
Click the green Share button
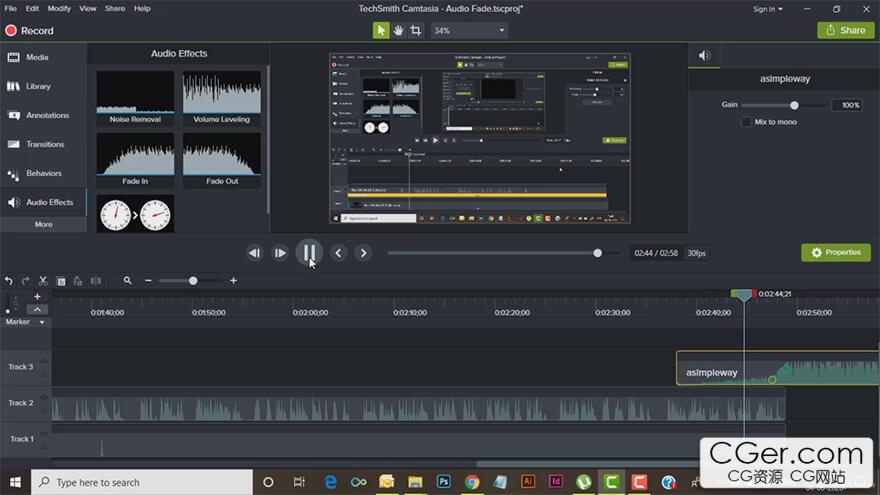(x=846, y=30)
